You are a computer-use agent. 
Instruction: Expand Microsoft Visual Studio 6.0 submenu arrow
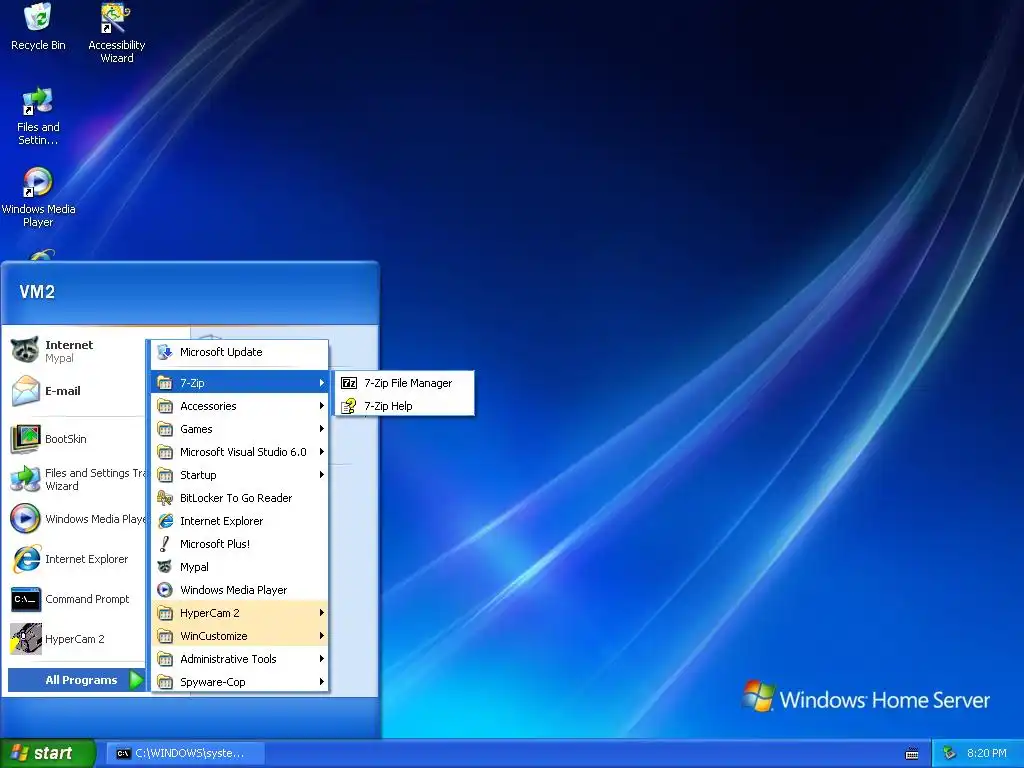click(321, 452)
